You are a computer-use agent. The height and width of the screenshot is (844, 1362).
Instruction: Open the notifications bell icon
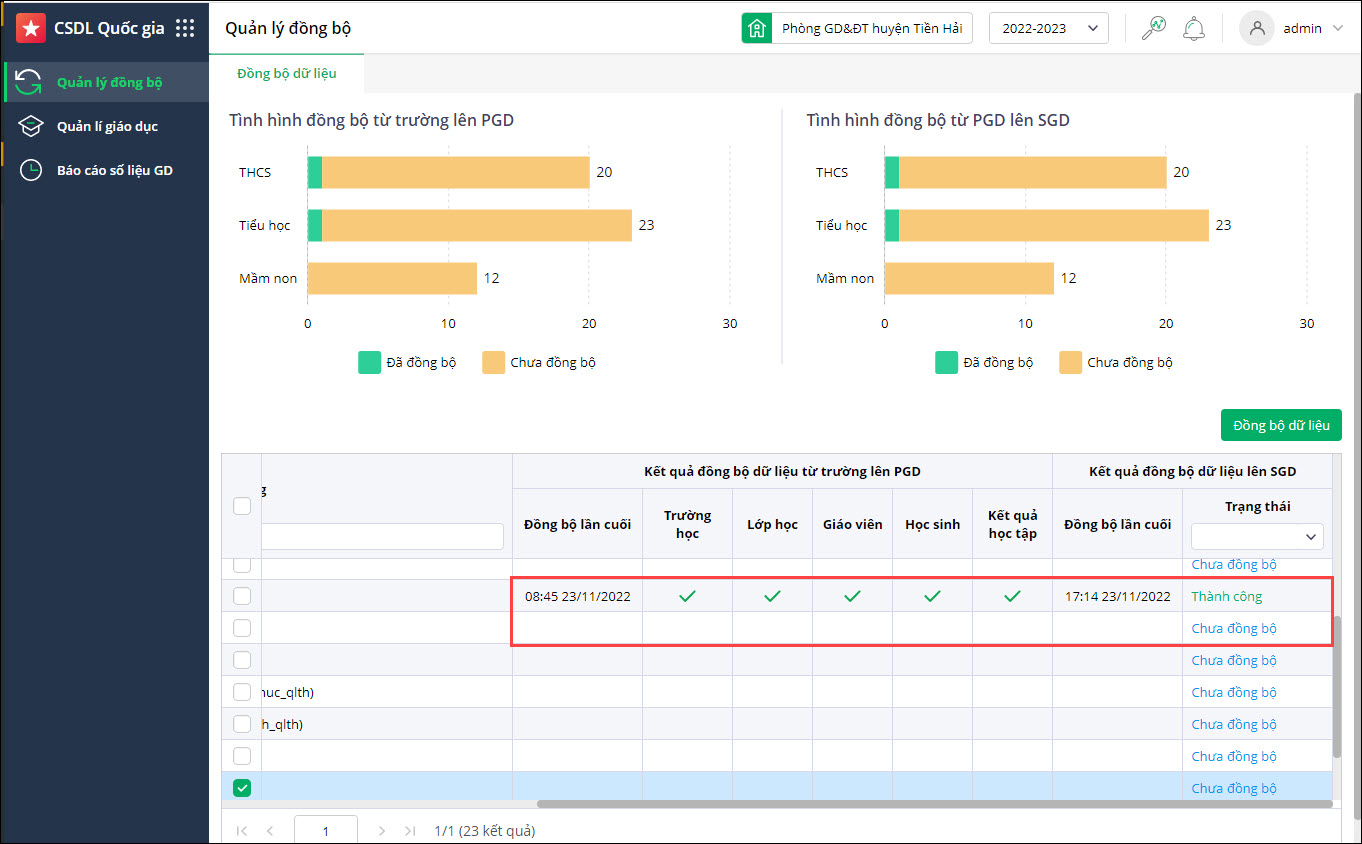[x=1193, y=28]
